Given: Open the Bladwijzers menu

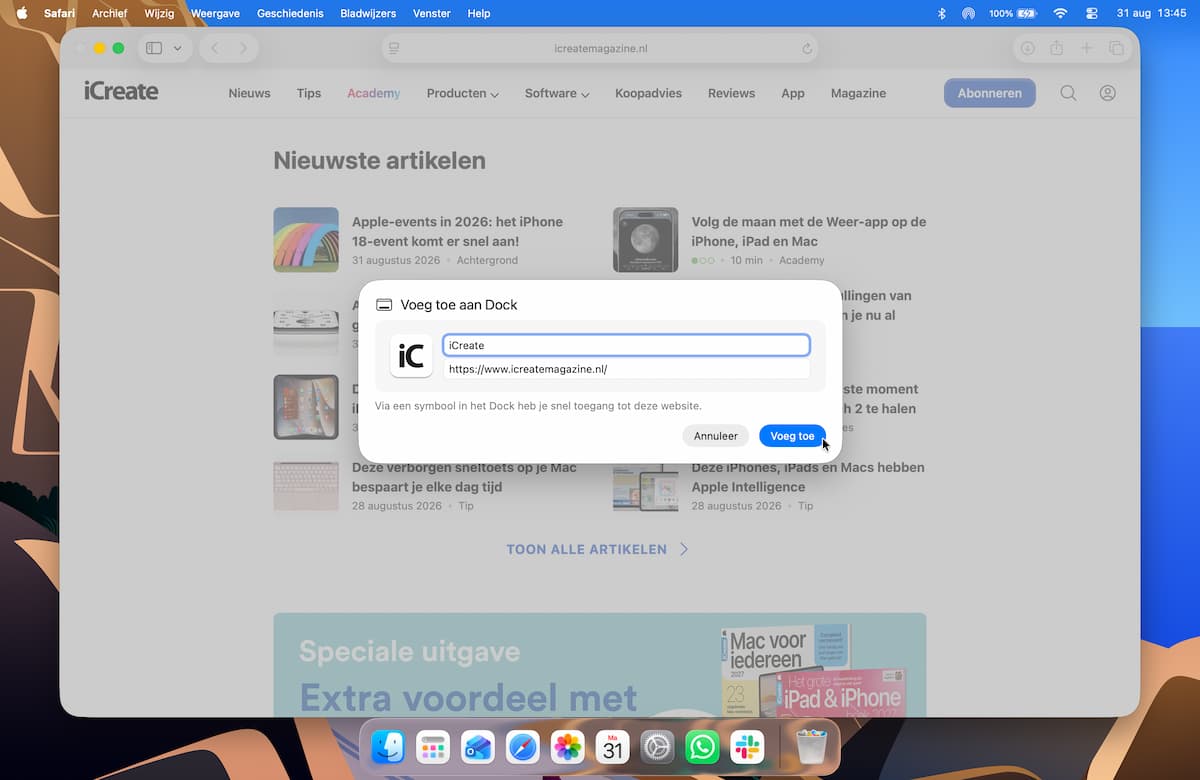Looking at the screenshot, I should pos(368,13).
